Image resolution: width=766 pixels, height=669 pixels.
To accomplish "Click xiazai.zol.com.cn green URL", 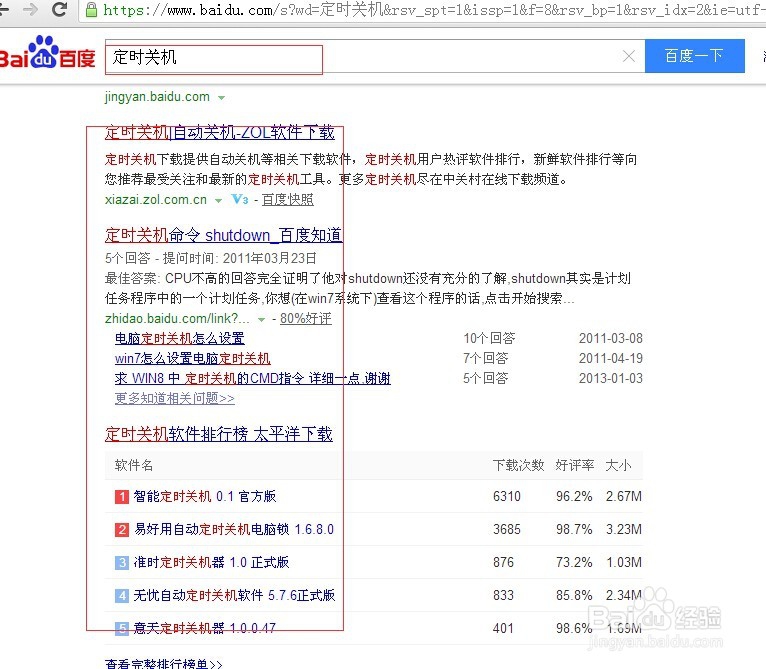I will (x=156, y=199).
